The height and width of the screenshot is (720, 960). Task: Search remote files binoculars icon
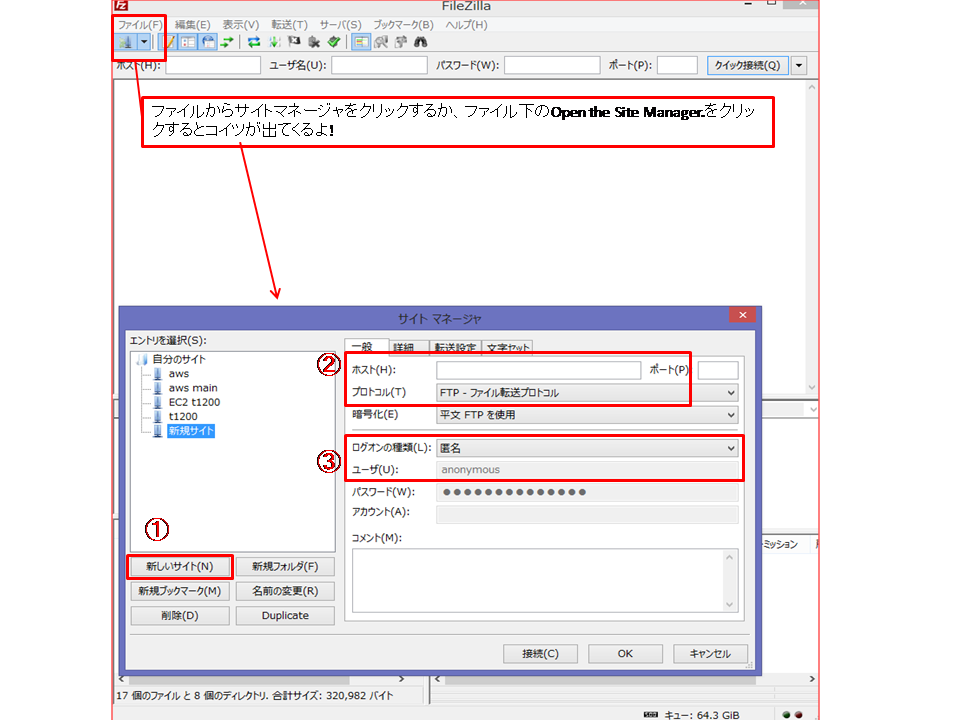(421, 42)
